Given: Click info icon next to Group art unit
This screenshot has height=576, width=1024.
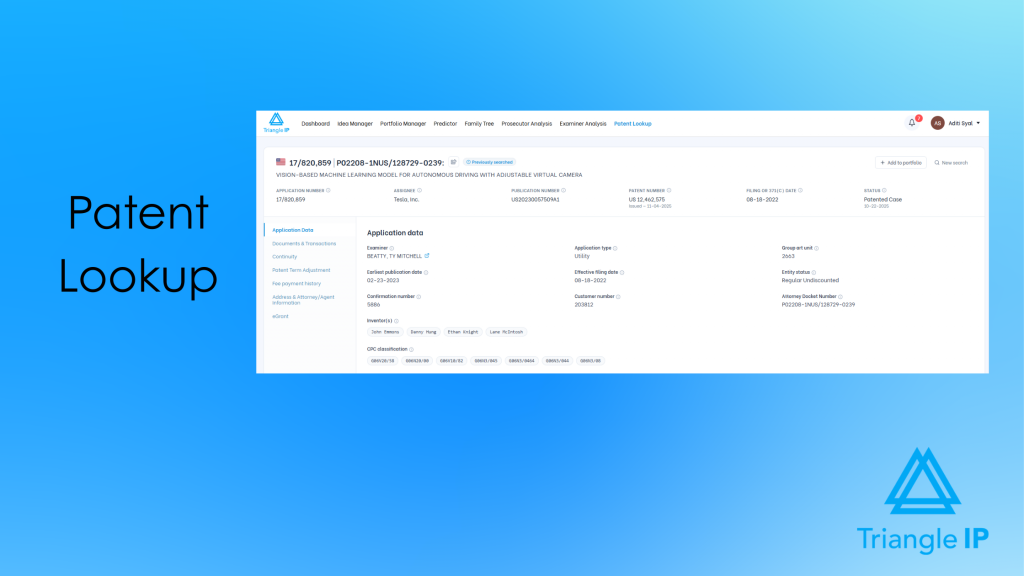Looking at the screenshot, I should [816, 248].
